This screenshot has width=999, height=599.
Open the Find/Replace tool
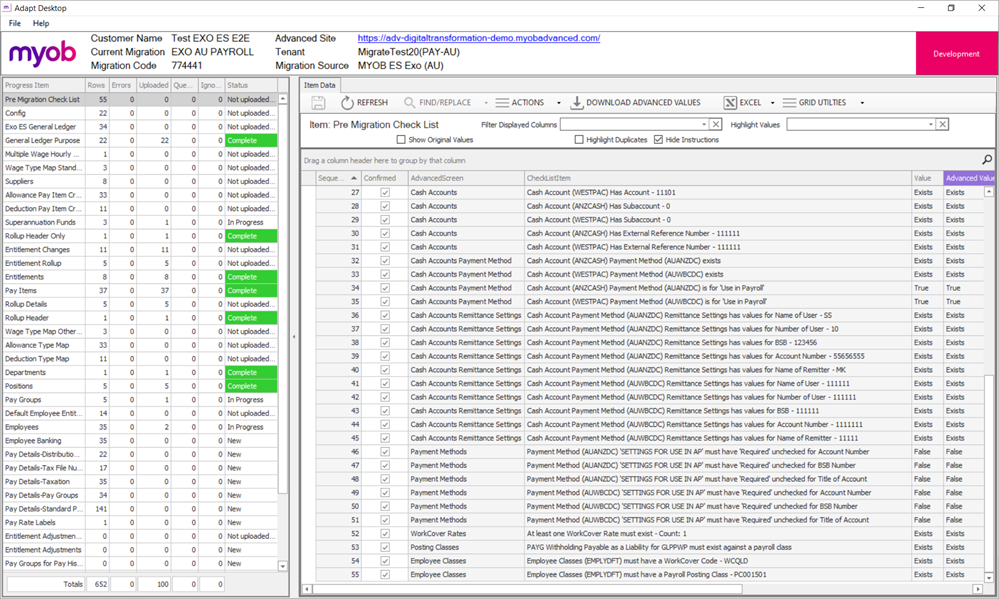(x=408, y=100)
